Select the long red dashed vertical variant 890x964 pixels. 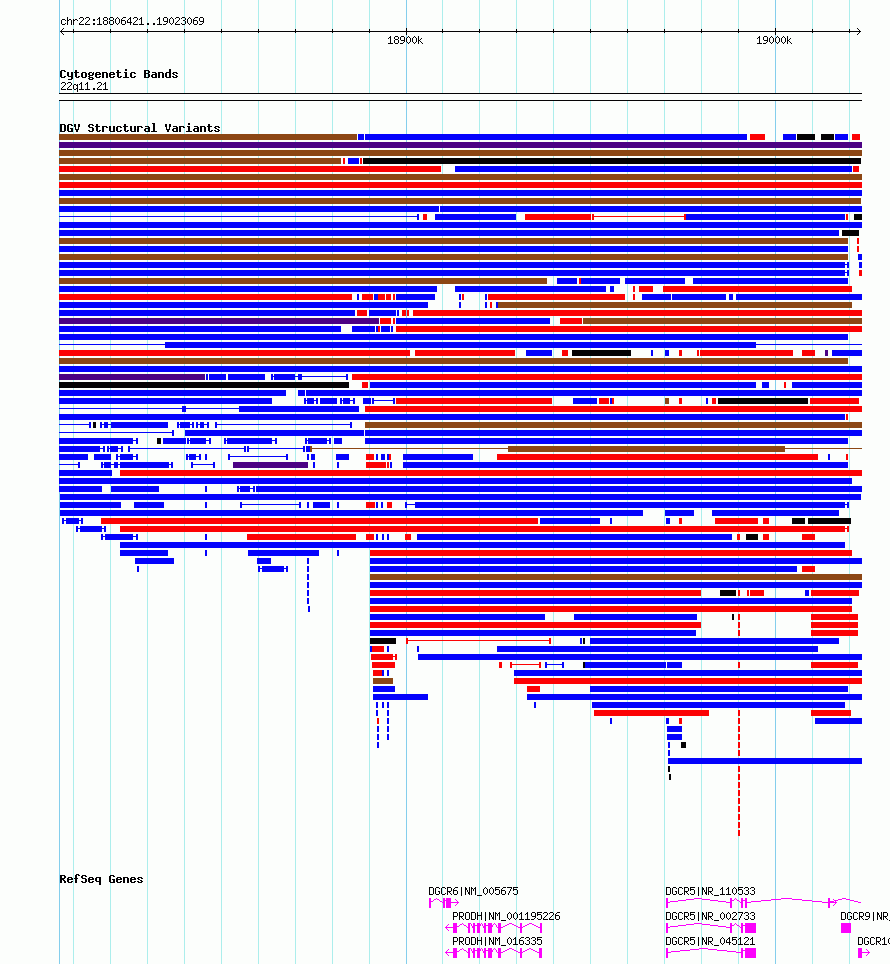tap(739, 772)
